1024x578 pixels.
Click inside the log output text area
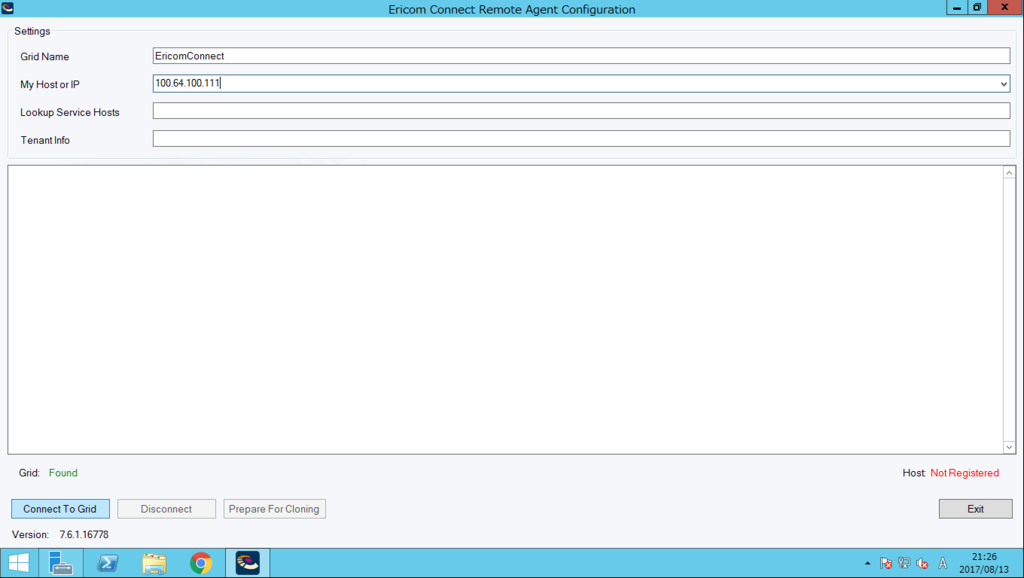tap(505, 310)
